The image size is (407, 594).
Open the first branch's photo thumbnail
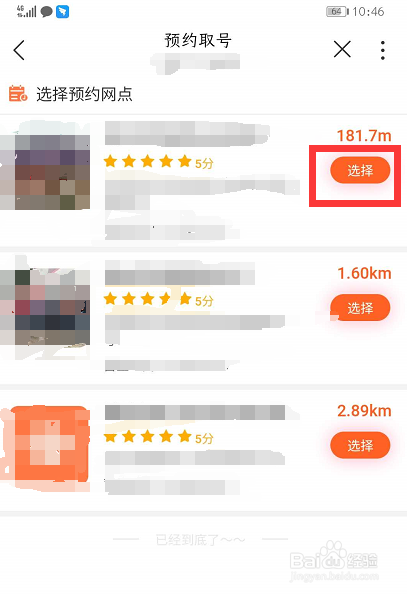(45, 172)
